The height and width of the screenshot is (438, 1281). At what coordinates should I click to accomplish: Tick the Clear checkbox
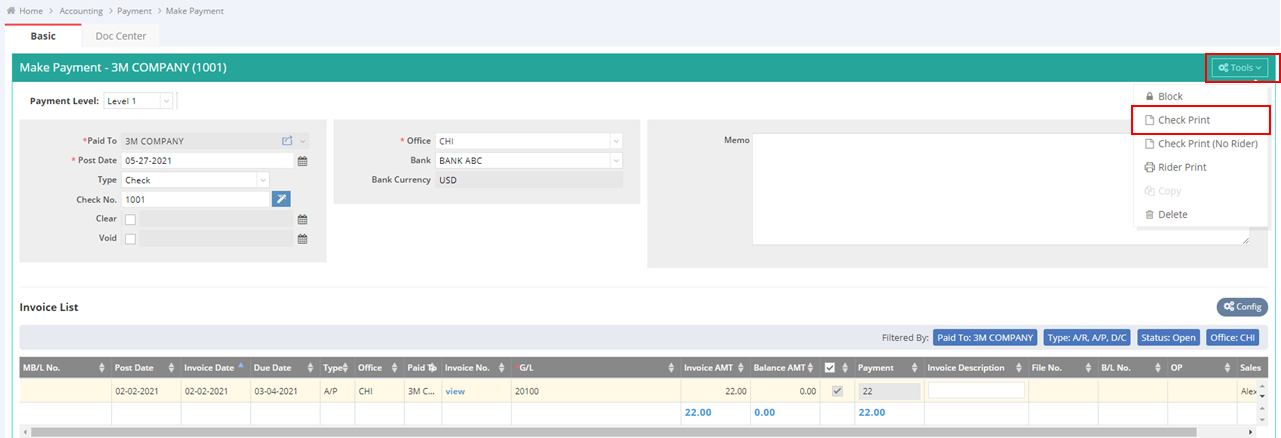click(131, 219)
